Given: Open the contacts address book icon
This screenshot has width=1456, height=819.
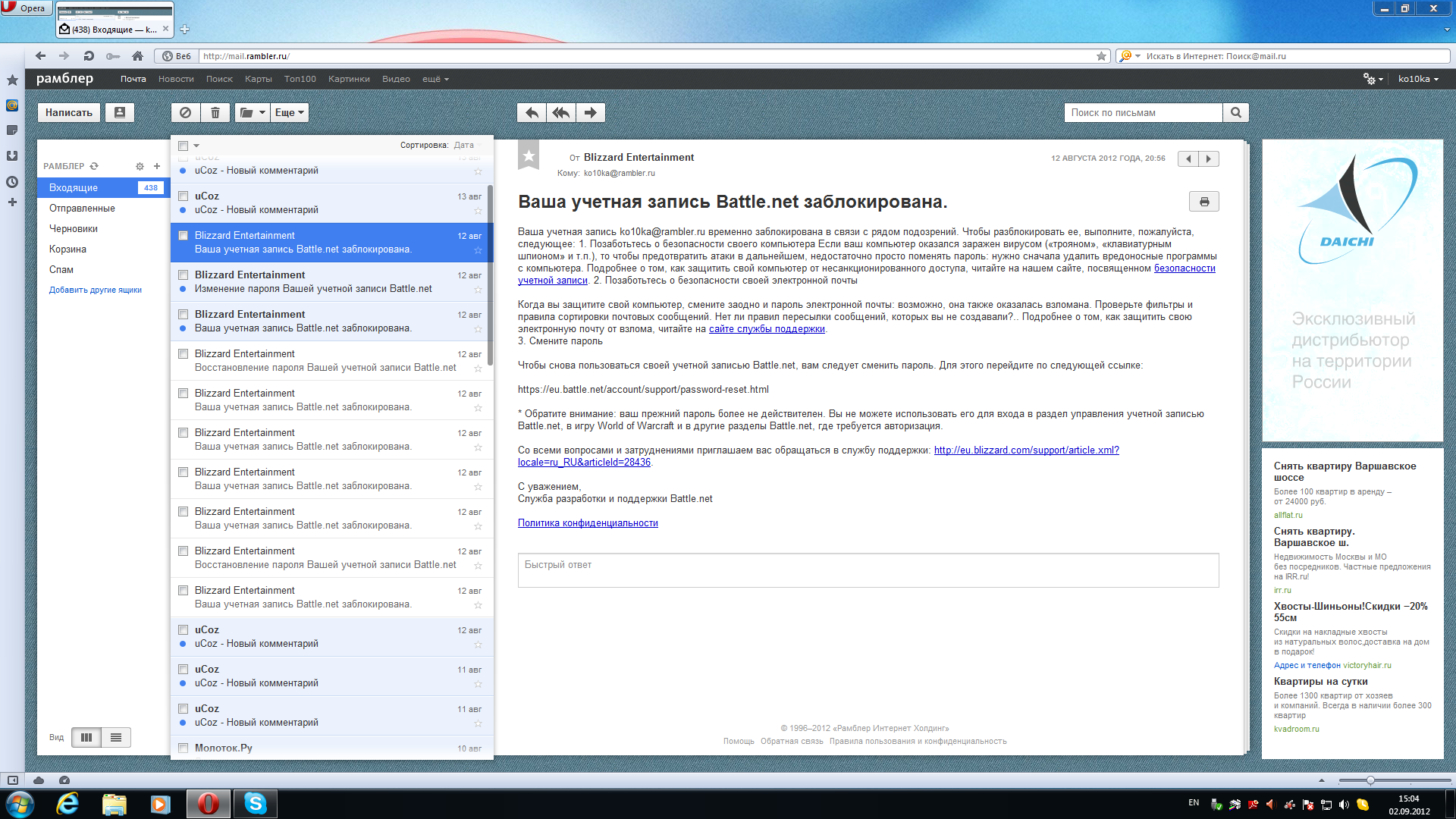Looking at the screenshot, I should 120,113.
